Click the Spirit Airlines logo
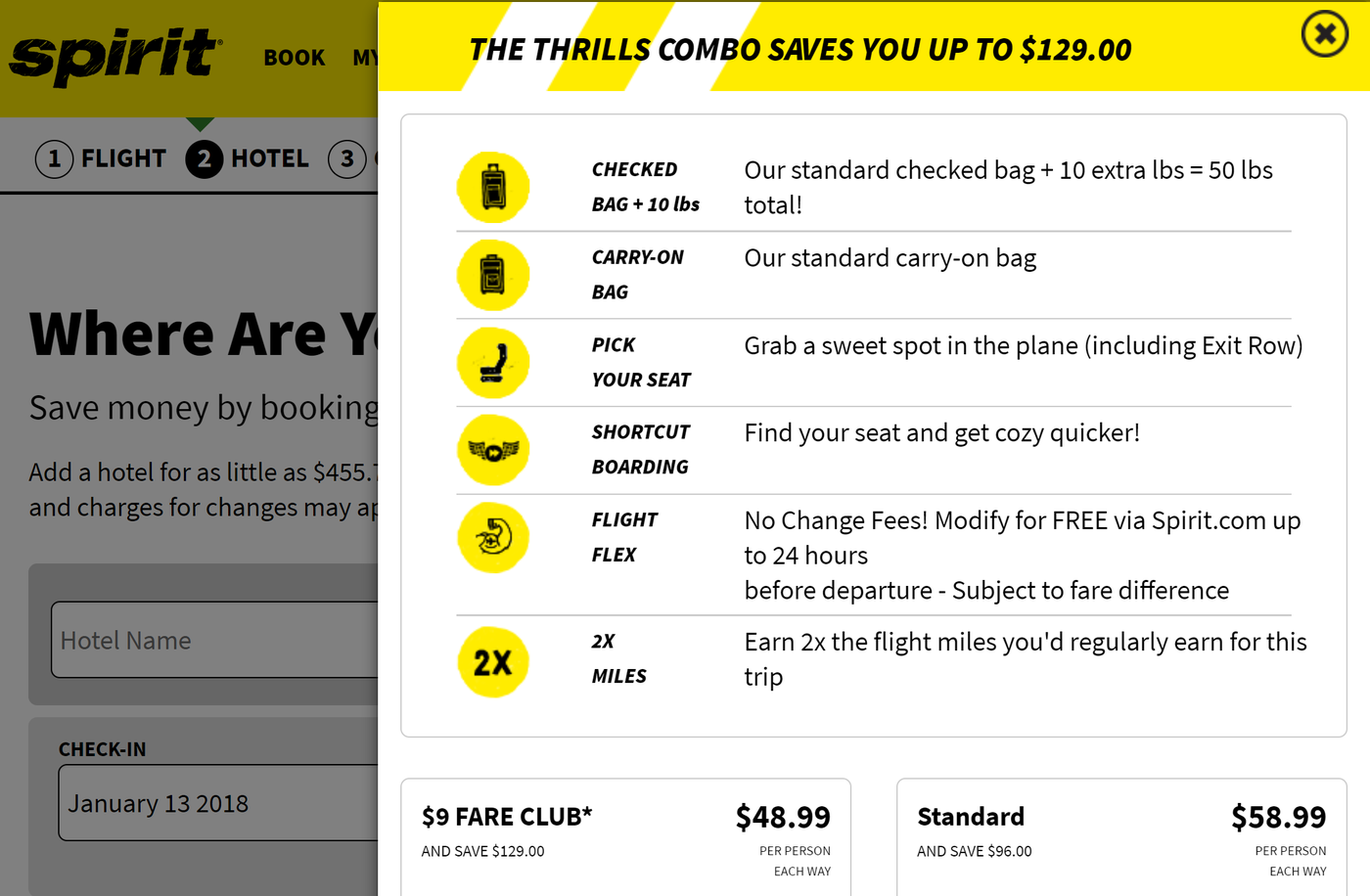 (x=113, y=56)
